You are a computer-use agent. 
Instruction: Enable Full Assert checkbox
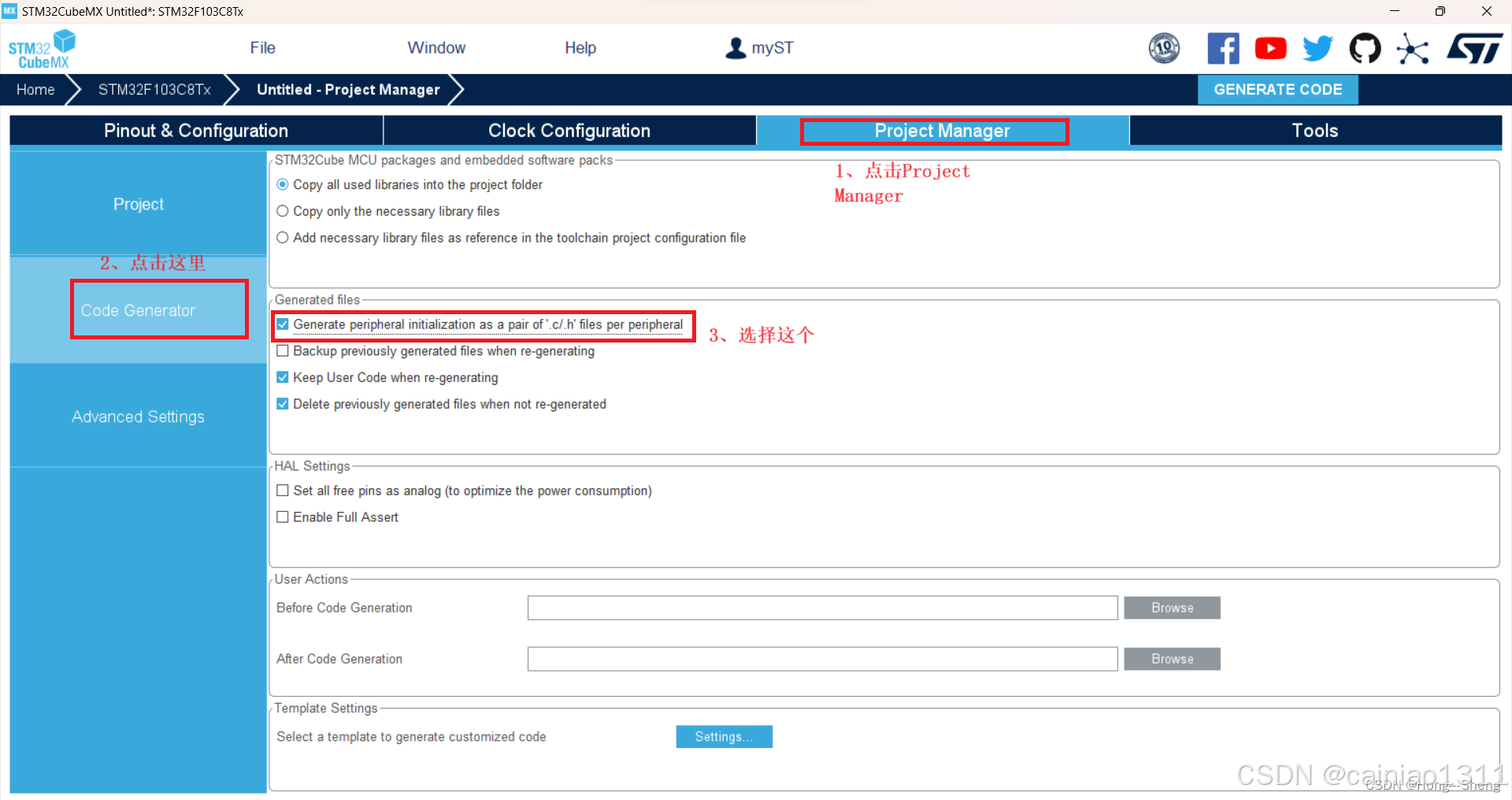(x=283, y=517)
